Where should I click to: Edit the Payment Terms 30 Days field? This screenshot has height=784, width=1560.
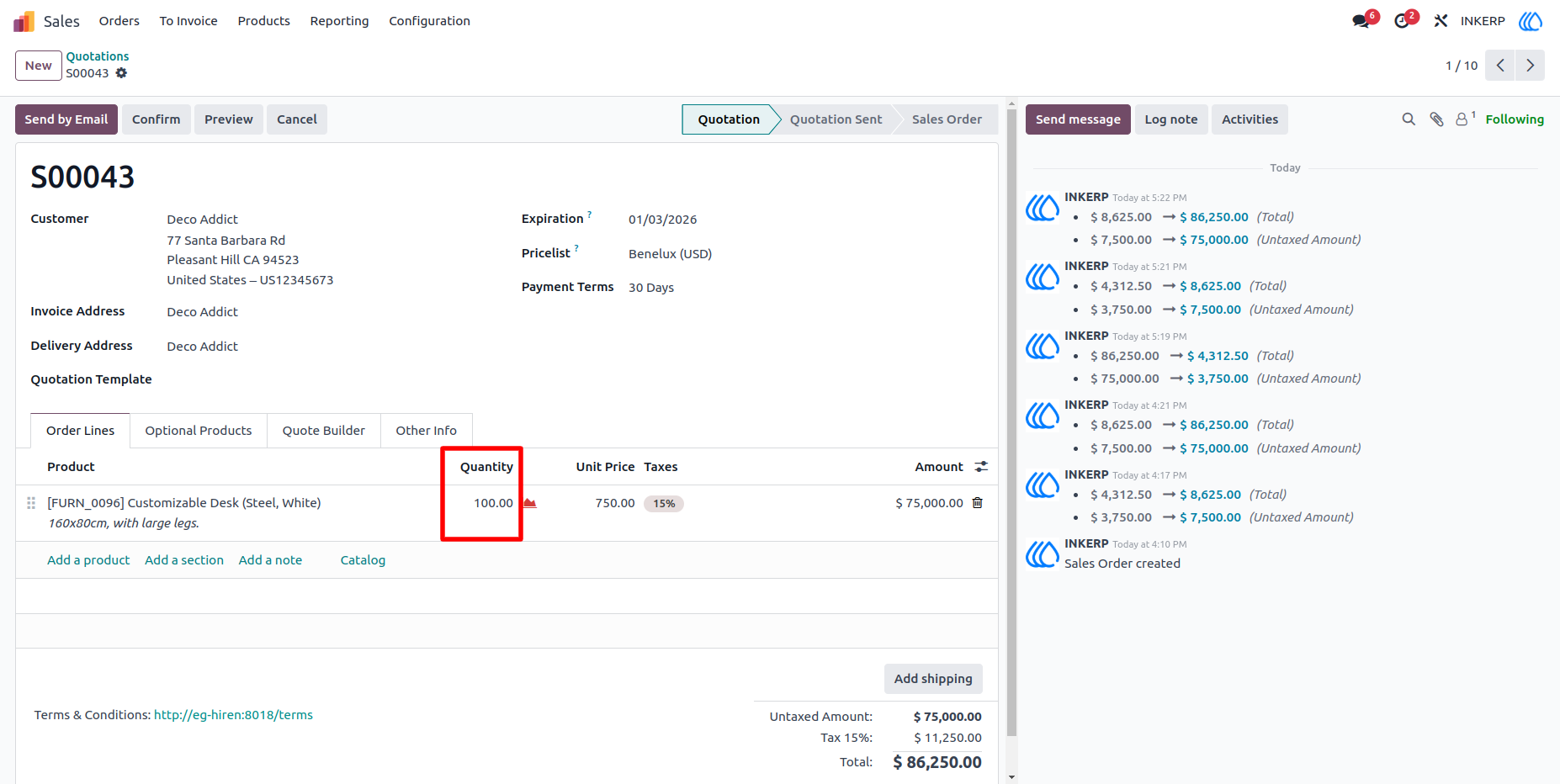coord(651,288)
